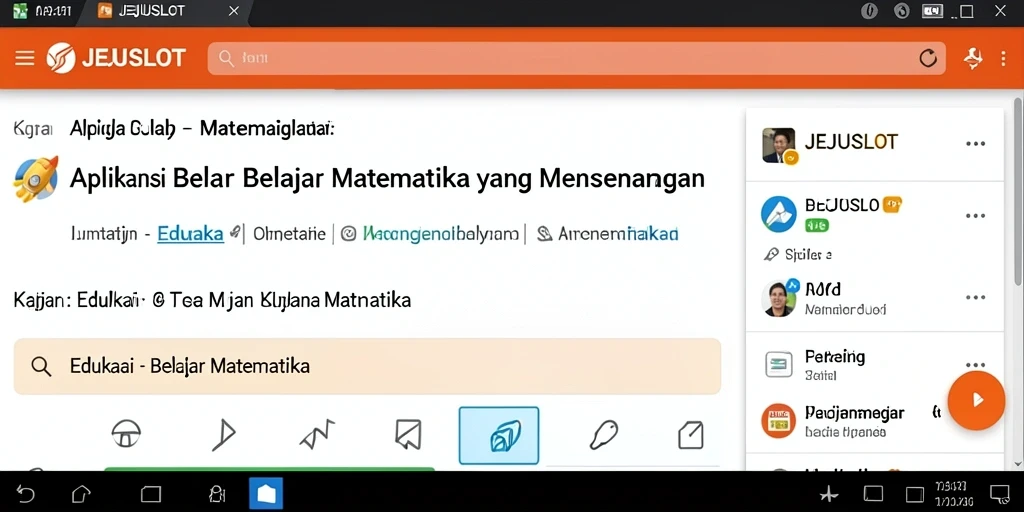
Task: Click the title Aplikansi Belar Belajar Matematika
Action: tap(387, 178)
